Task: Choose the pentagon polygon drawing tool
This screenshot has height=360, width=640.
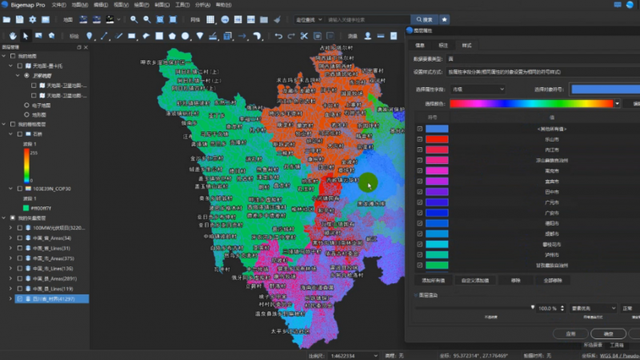Action: pyautogui.click(x=172, y=36)
